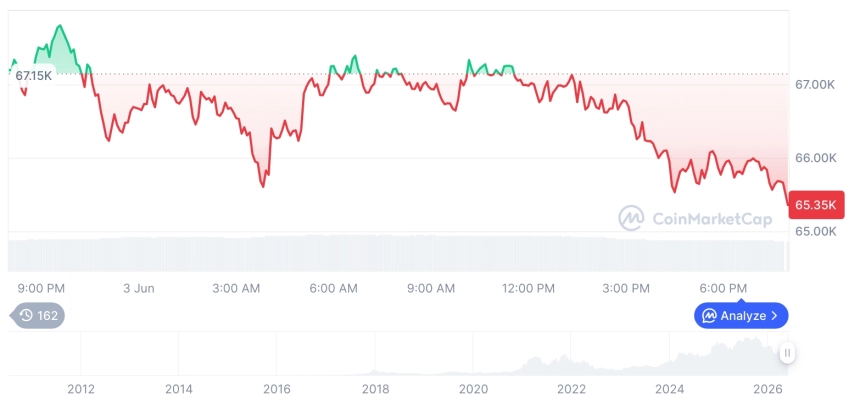
Task: Click the 6:00 AM time axis label
Action: point(333,288)
